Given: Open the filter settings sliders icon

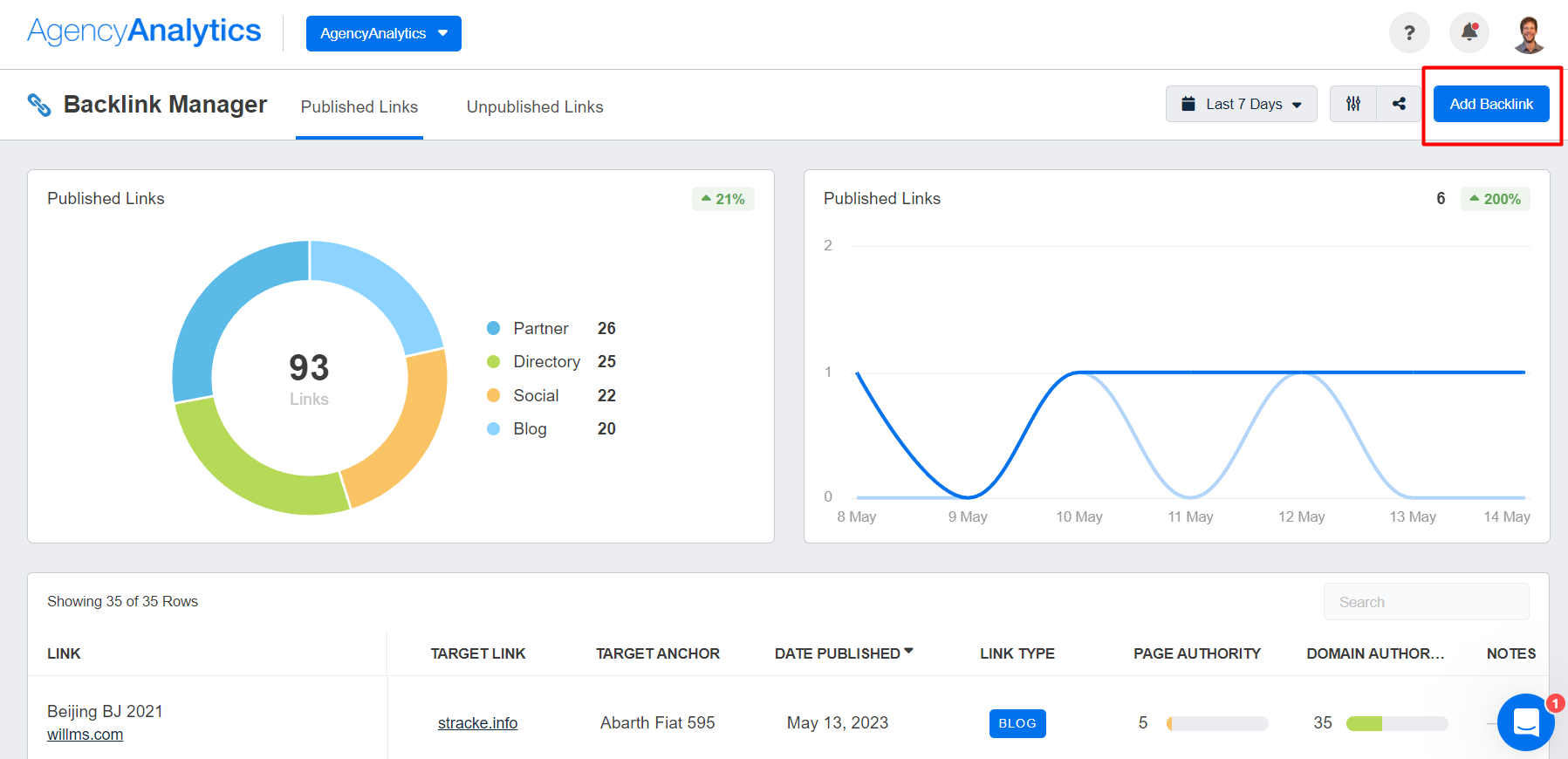Looking at the screenshot, I should tap(1353, 104).
